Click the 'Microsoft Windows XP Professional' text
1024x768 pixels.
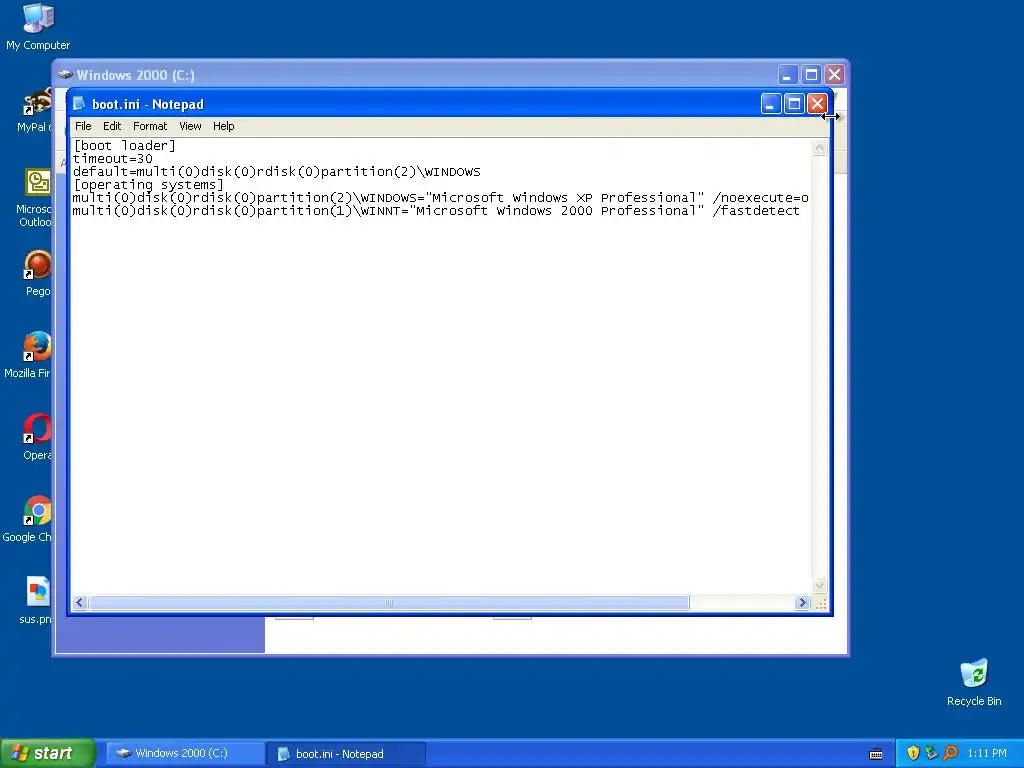click(566, 197)
